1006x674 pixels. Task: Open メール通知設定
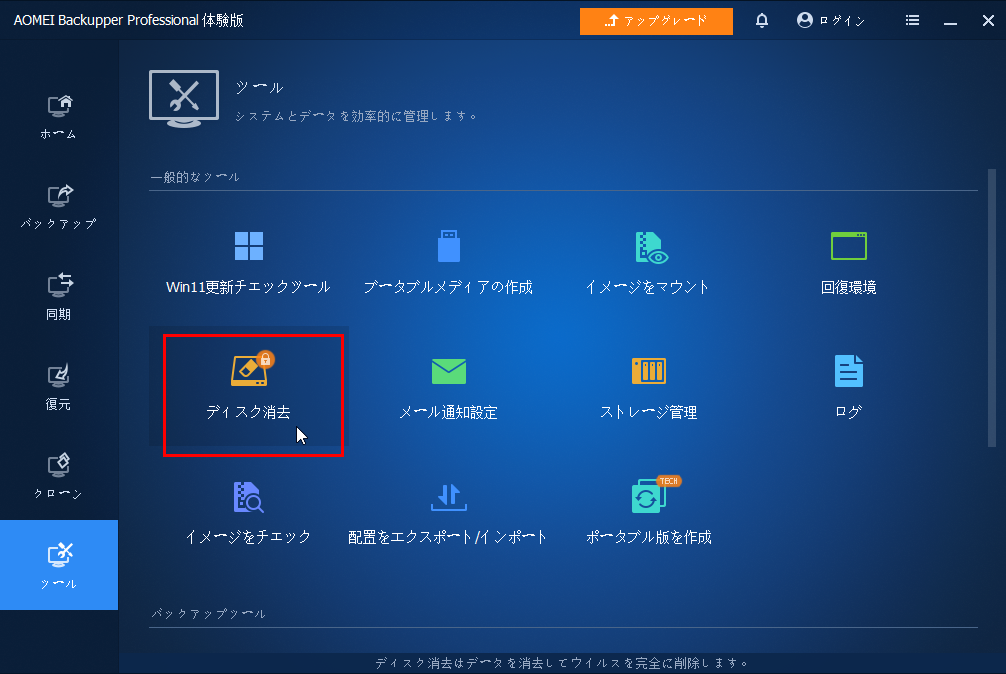[448, 388]
